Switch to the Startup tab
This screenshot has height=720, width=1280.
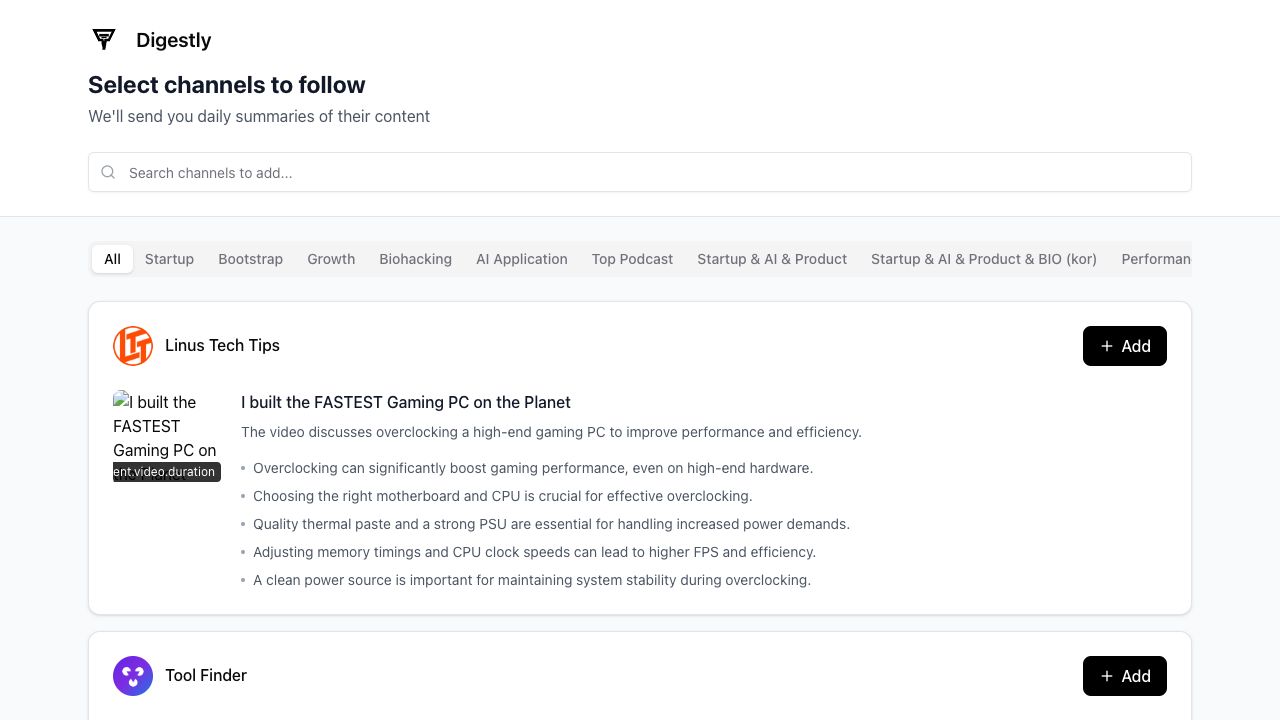(x=169, y=259)
